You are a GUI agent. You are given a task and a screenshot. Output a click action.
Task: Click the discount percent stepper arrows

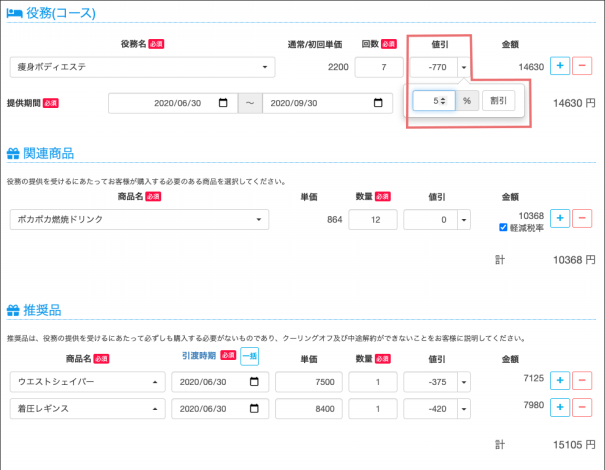pos(443,101)
